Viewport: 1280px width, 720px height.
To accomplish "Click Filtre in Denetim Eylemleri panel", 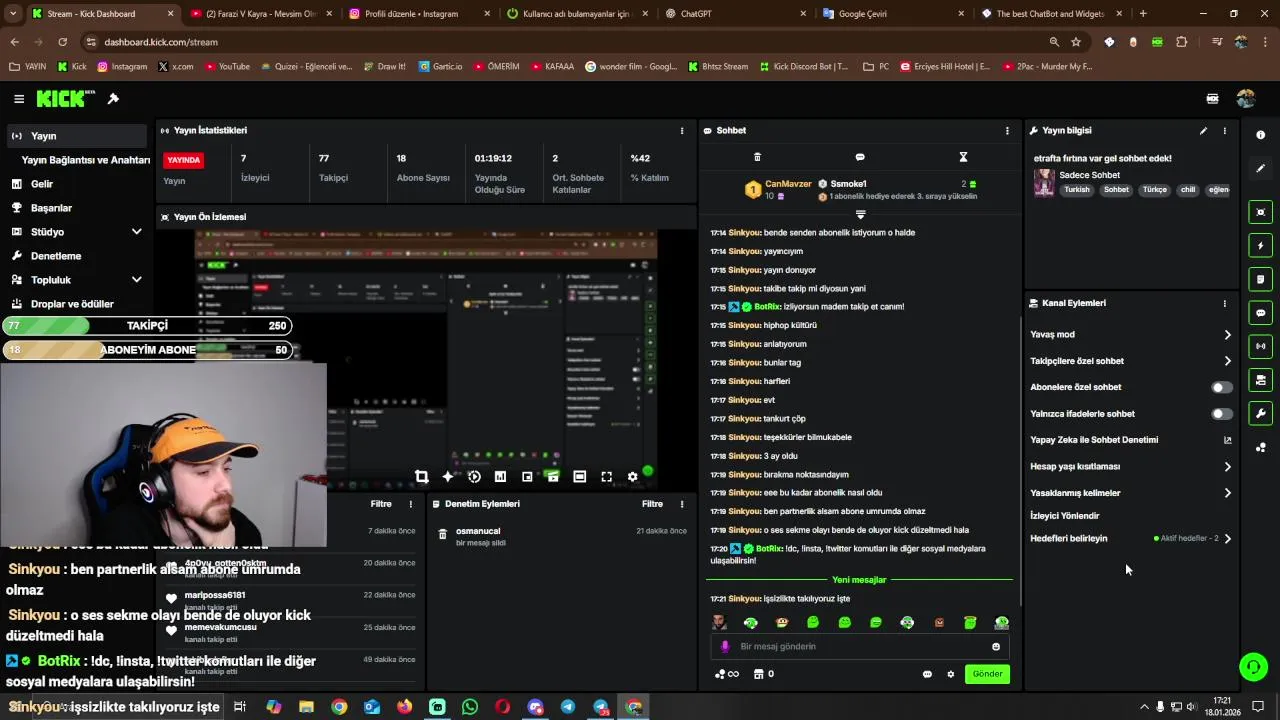I will 652,504.
